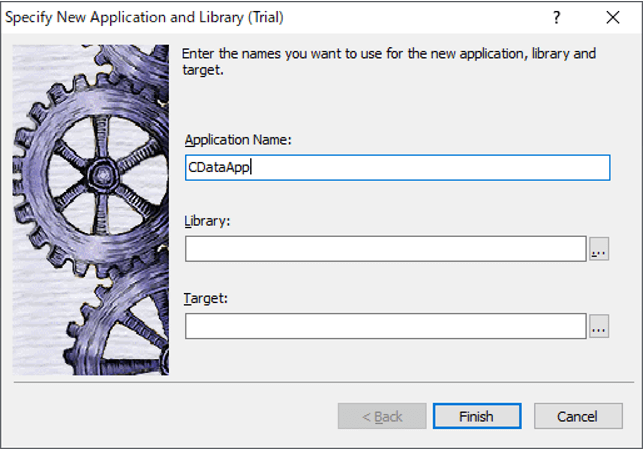Open the Target browse ellipsis button
The height and width of the screenshot is (450, 644).
(598, 326)
